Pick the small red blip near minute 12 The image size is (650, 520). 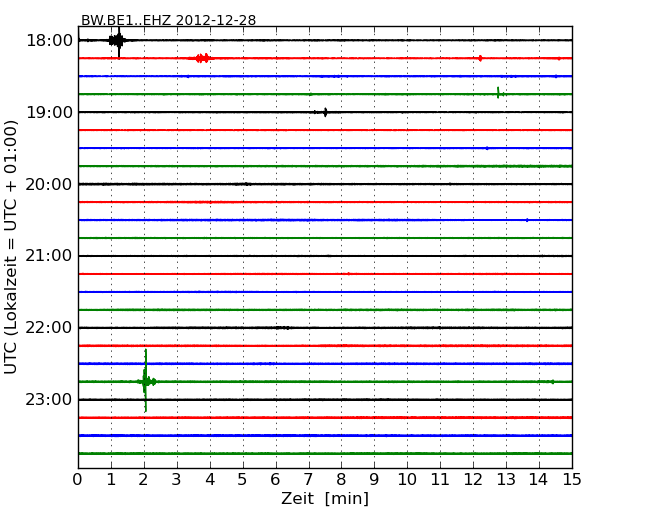480,58
